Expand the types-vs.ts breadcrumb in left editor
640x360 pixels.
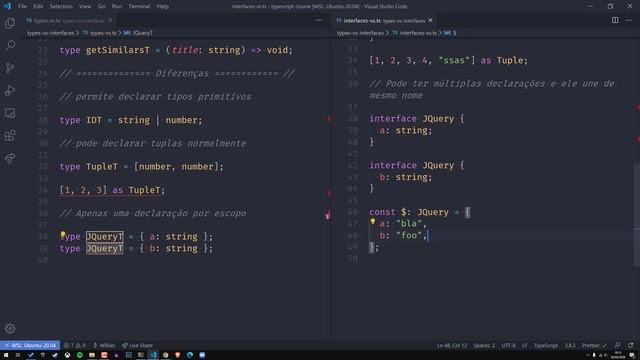click(x=99, y=33)
